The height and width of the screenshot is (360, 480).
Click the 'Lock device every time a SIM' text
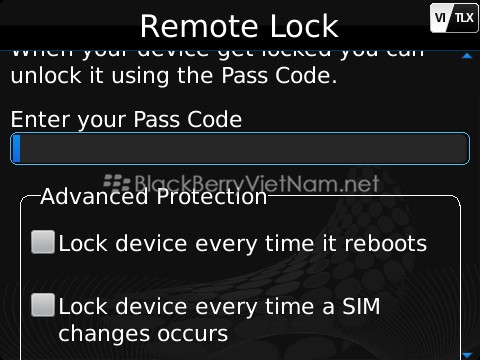click(219, 306)
